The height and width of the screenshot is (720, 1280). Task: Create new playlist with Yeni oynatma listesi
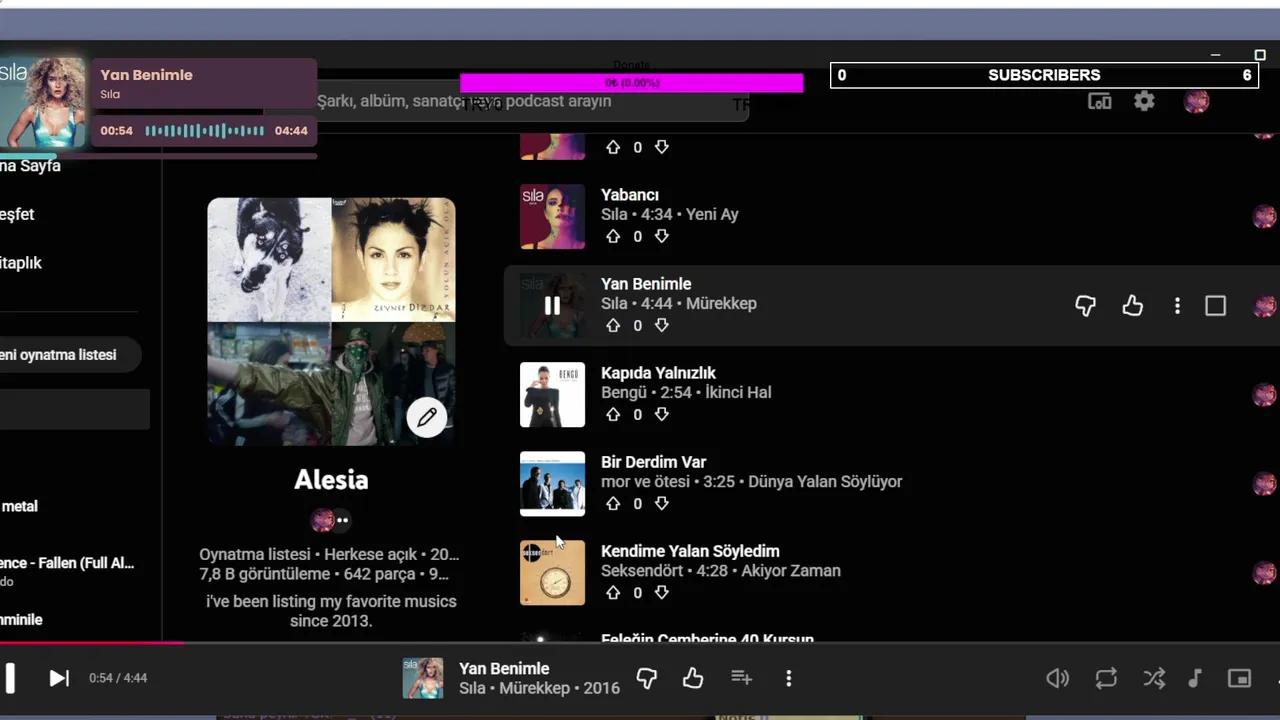click(x=70, y=355)
